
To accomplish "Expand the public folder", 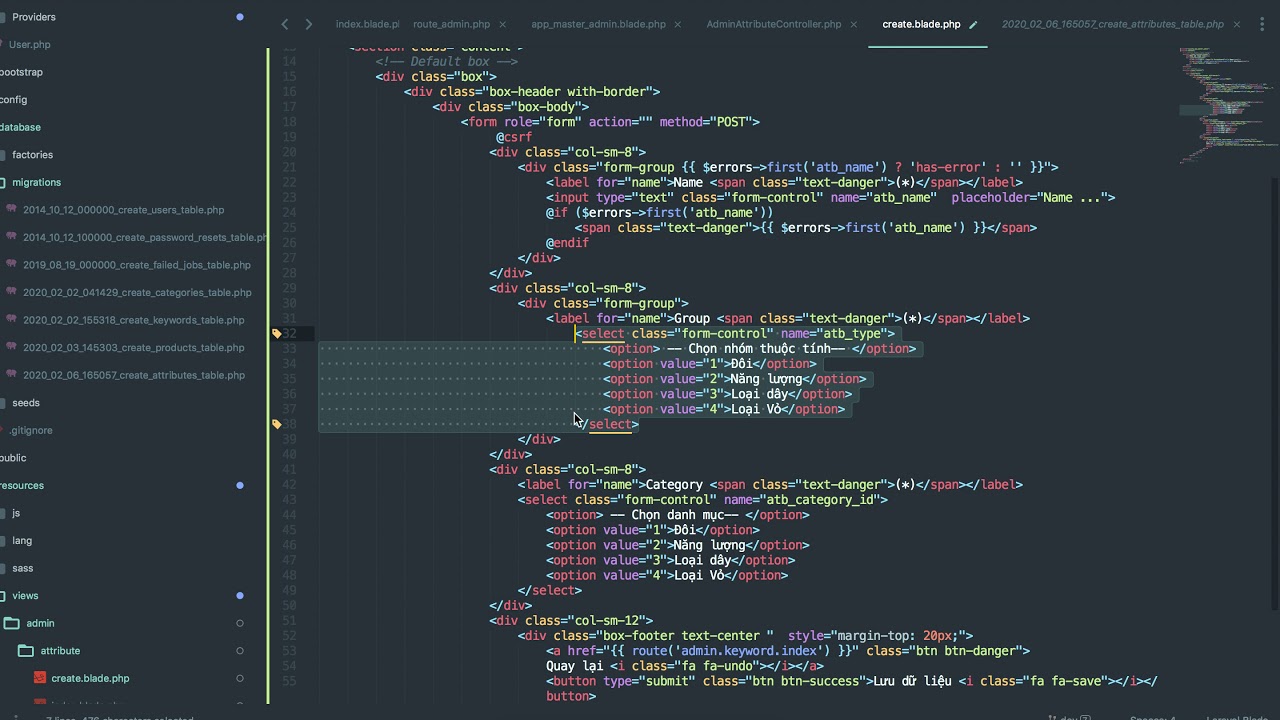I will coord(14,458).
